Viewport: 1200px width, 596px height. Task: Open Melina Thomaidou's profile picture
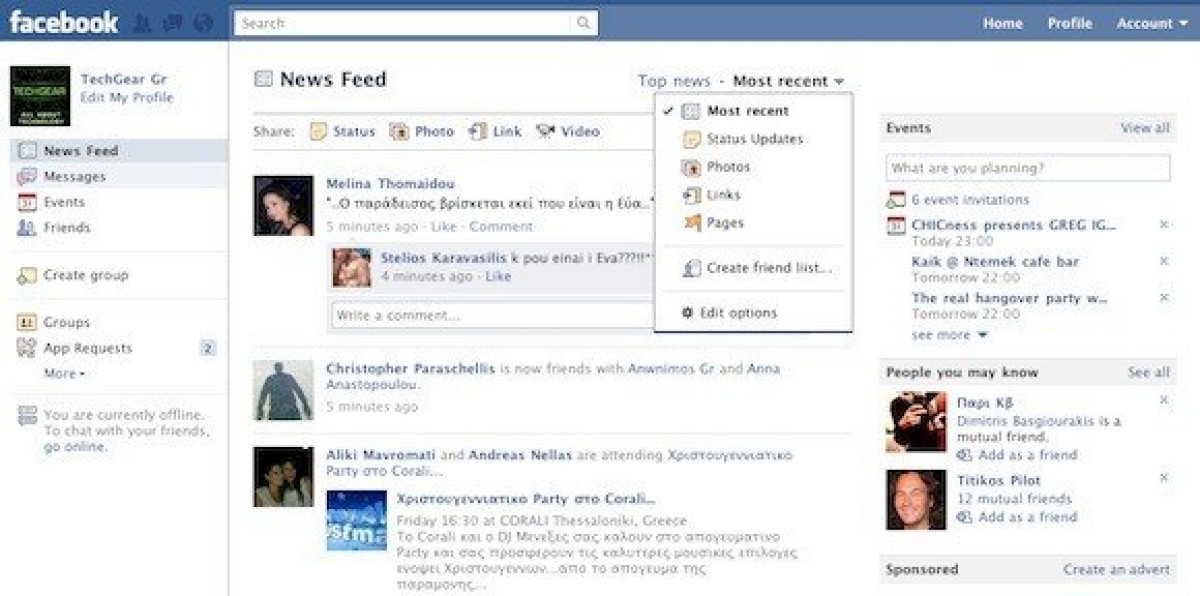click(x=283, y=206)
